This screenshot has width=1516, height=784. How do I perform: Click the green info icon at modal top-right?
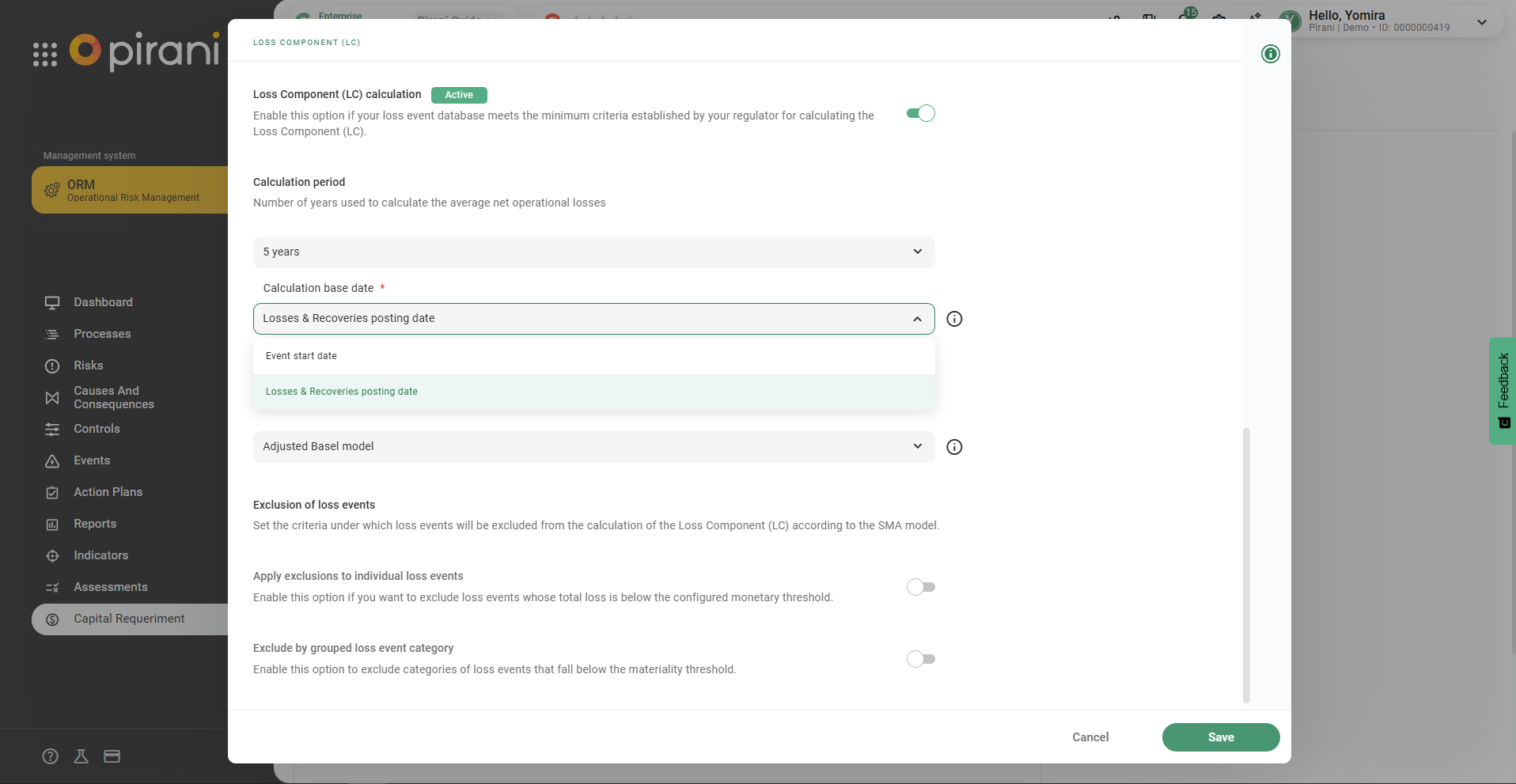click(1270, 54)
